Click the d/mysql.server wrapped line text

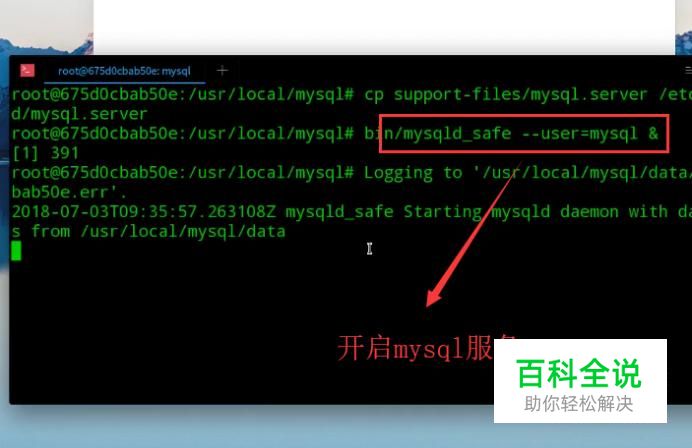[x=79, y=114]
